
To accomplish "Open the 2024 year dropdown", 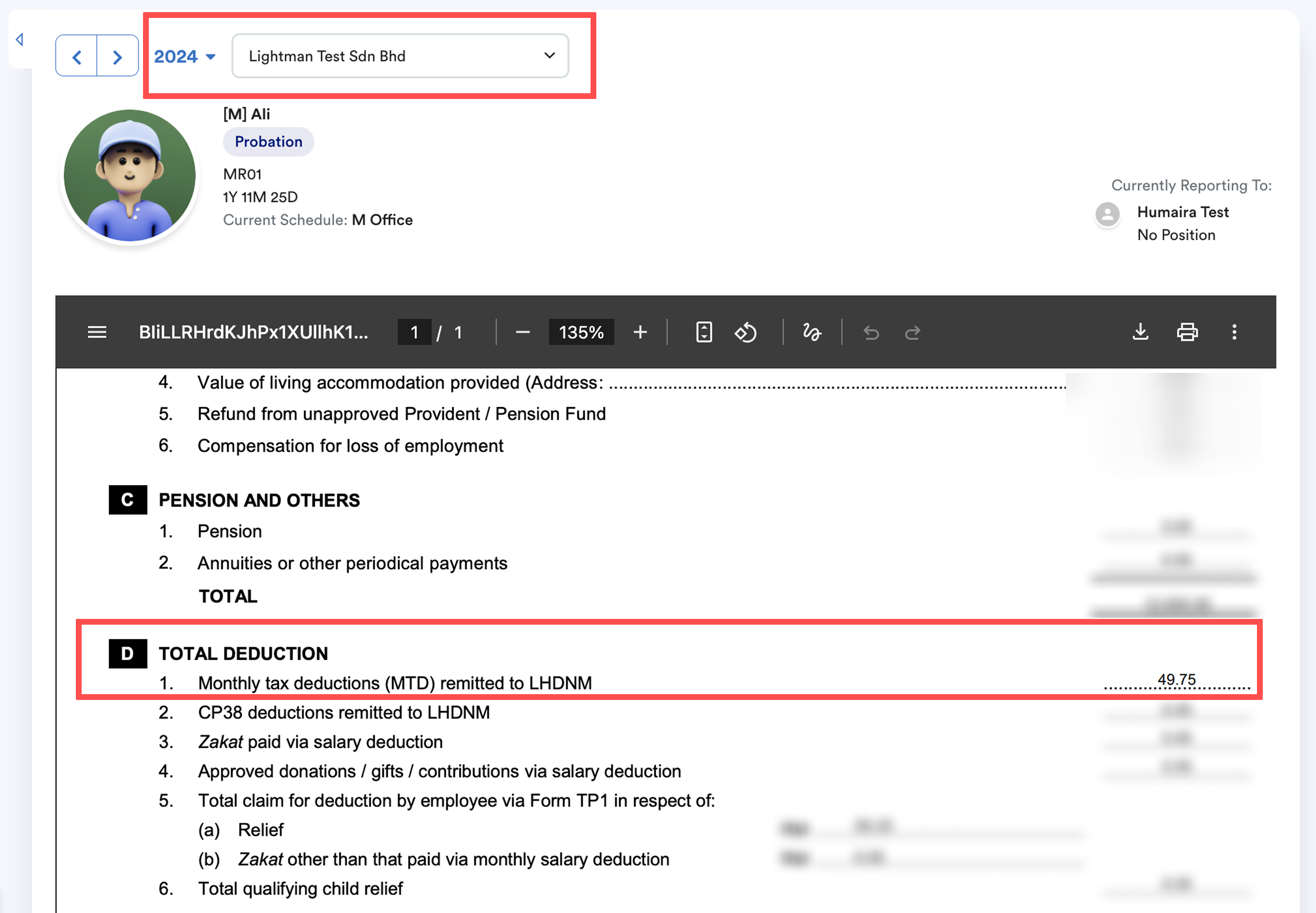I will click(185, 56).
